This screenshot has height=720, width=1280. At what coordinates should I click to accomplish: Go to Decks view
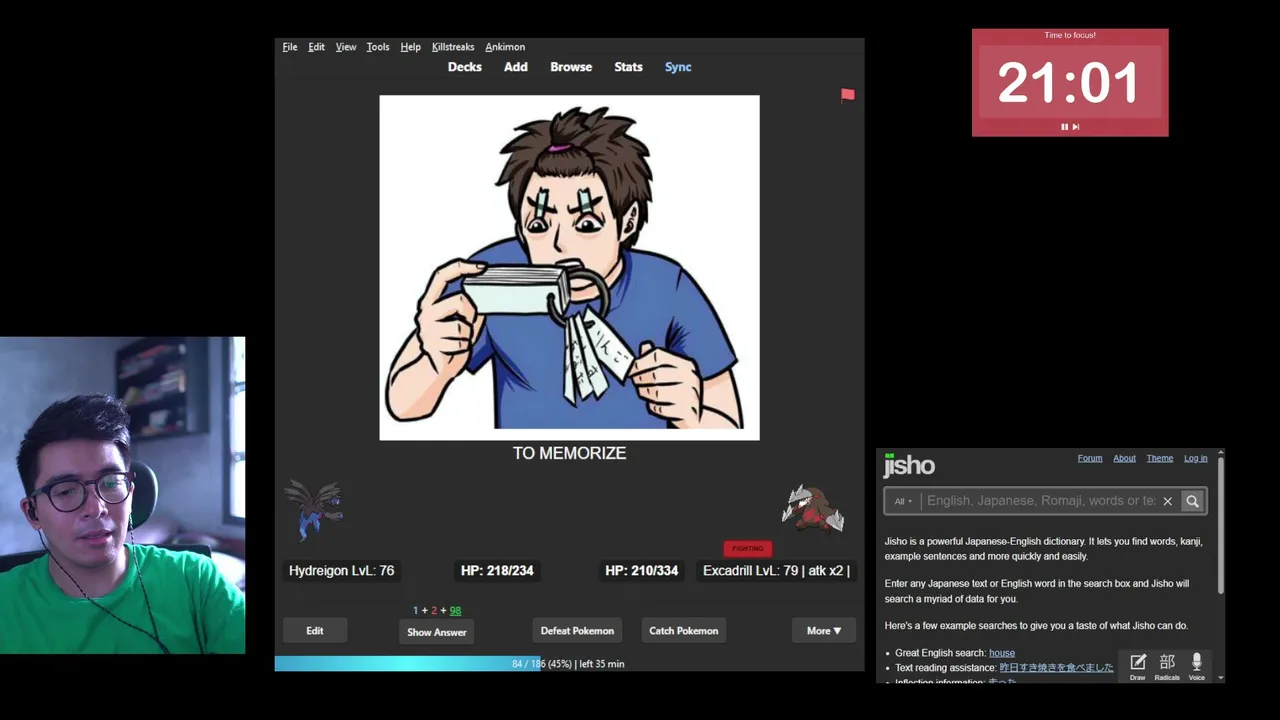465,67
